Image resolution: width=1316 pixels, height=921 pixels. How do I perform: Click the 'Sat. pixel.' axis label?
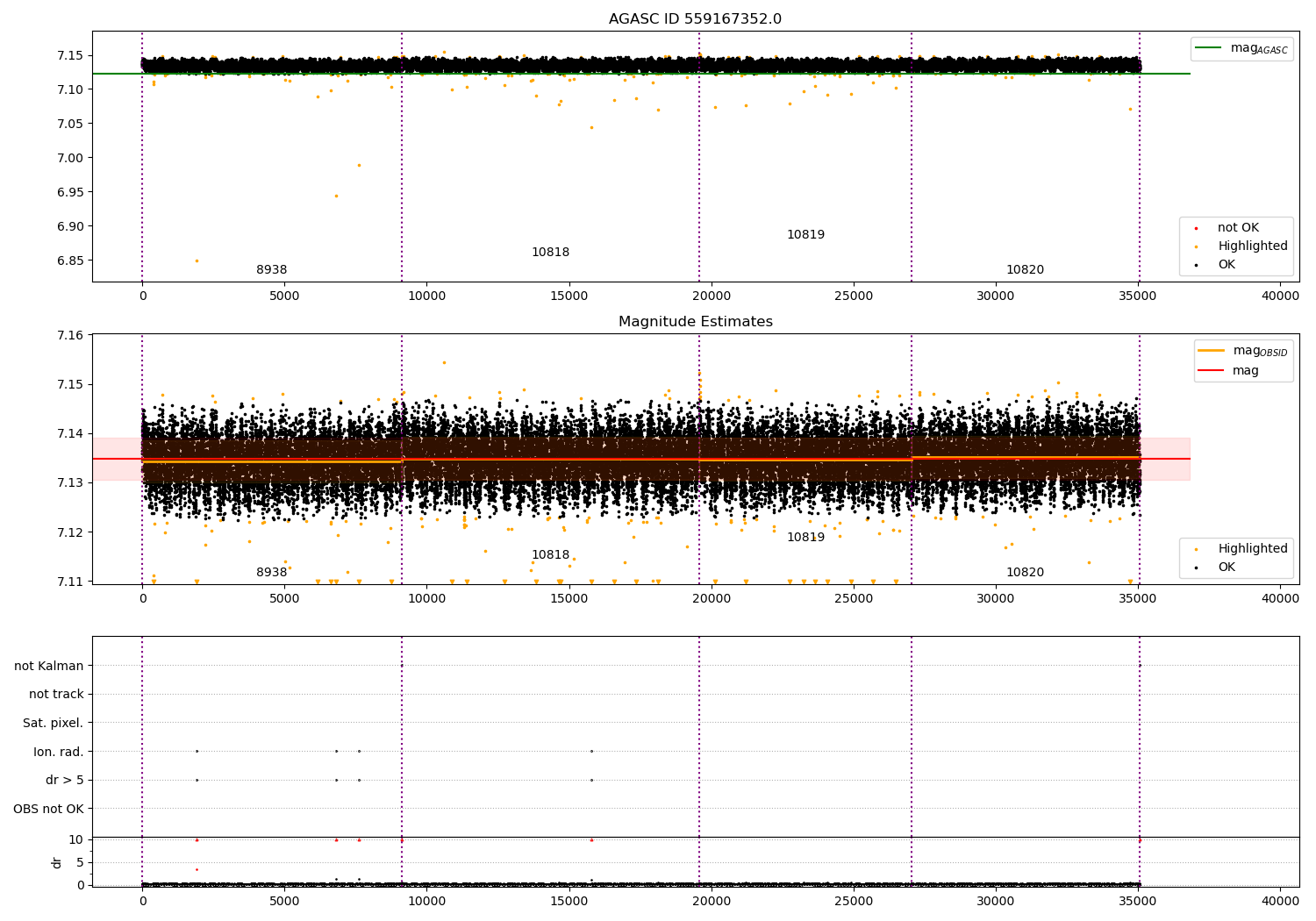[54, 724]
